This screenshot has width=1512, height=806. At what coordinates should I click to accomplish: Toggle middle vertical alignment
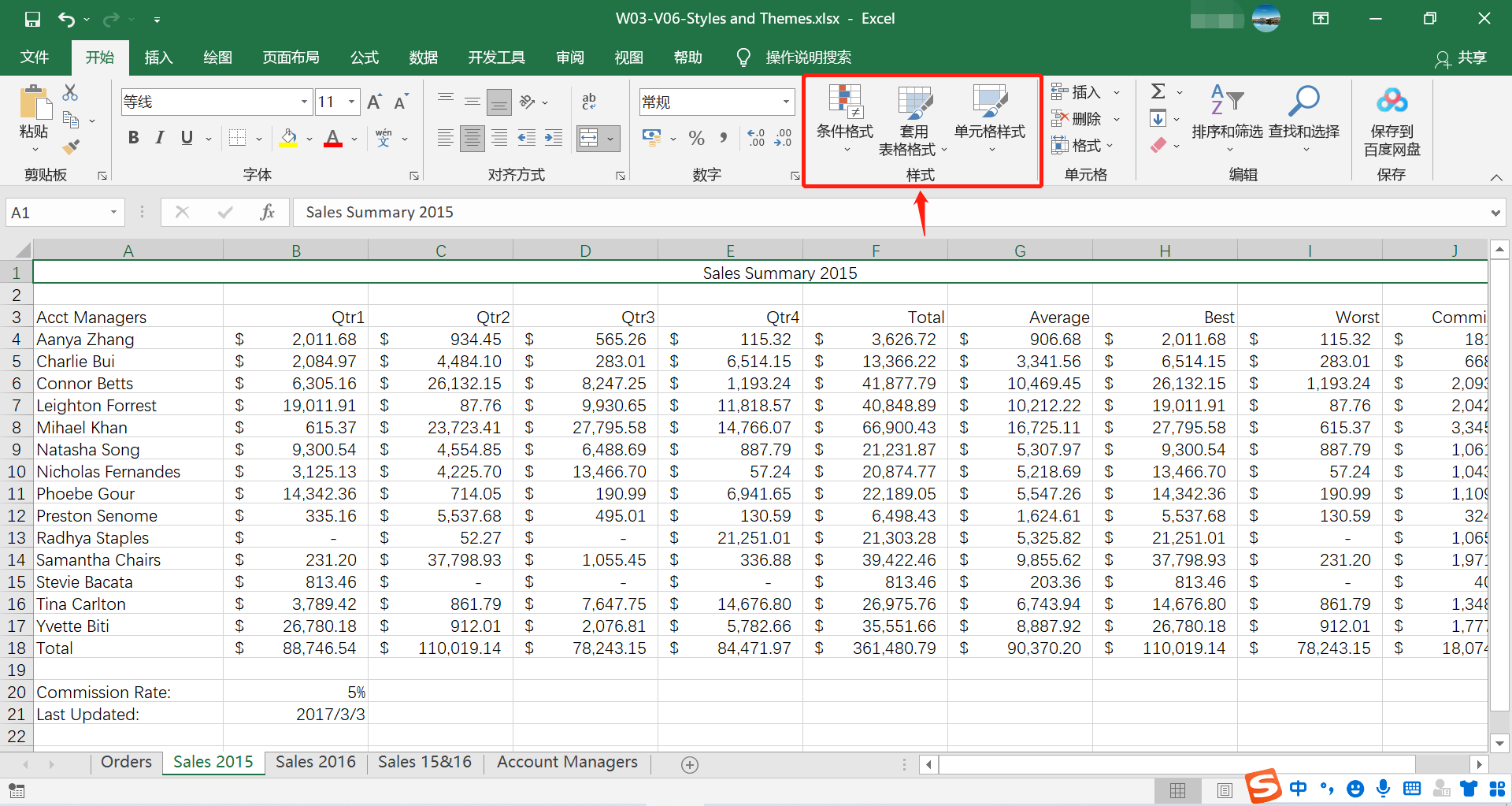click(472, 102)
